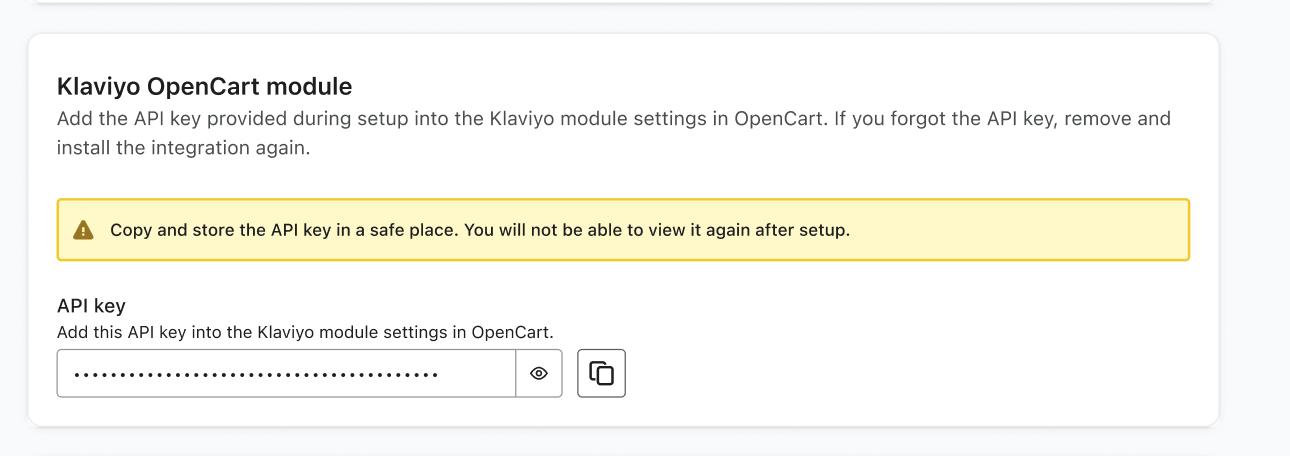Click "You will not be able to view" sentence
The height and width of the screenshot is (456, 1290).
[x=660, y=230]
